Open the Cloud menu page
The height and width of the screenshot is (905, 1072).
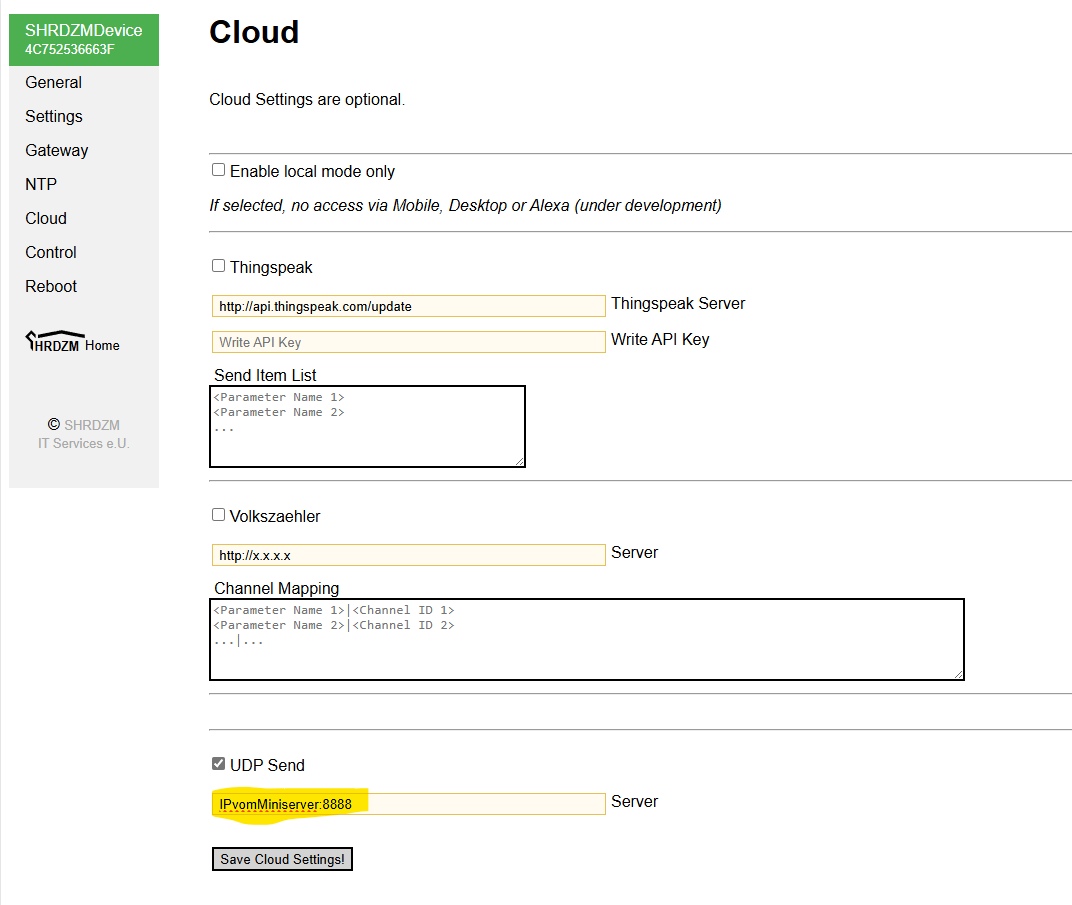tap(46, 219)
